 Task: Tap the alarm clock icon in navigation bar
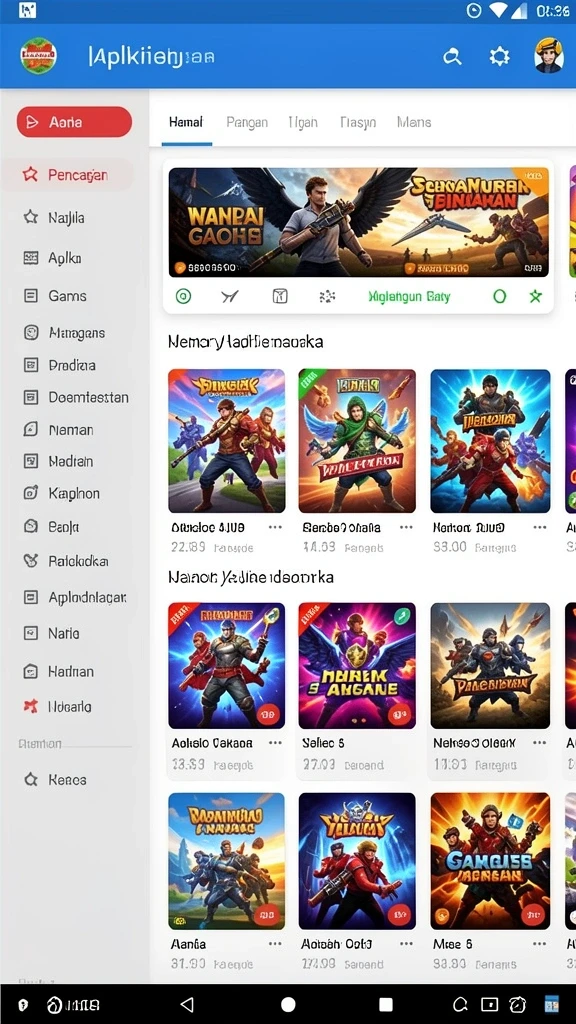tap(518, 1004)
